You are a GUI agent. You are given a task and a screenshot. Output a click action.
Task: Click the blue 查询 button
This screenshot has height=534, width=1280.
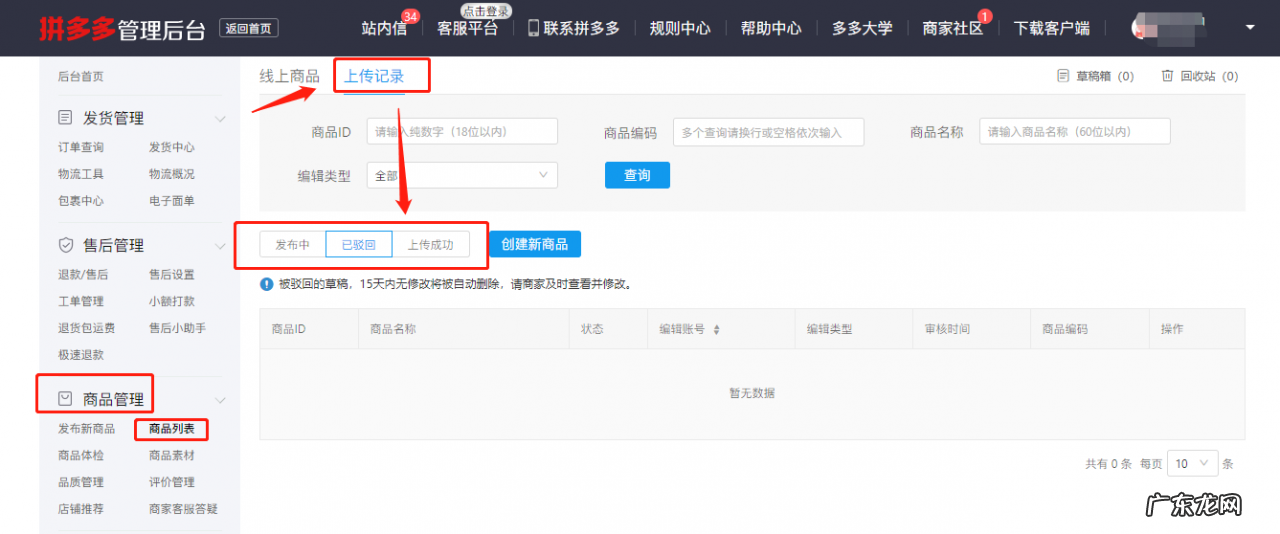[637, 175]
